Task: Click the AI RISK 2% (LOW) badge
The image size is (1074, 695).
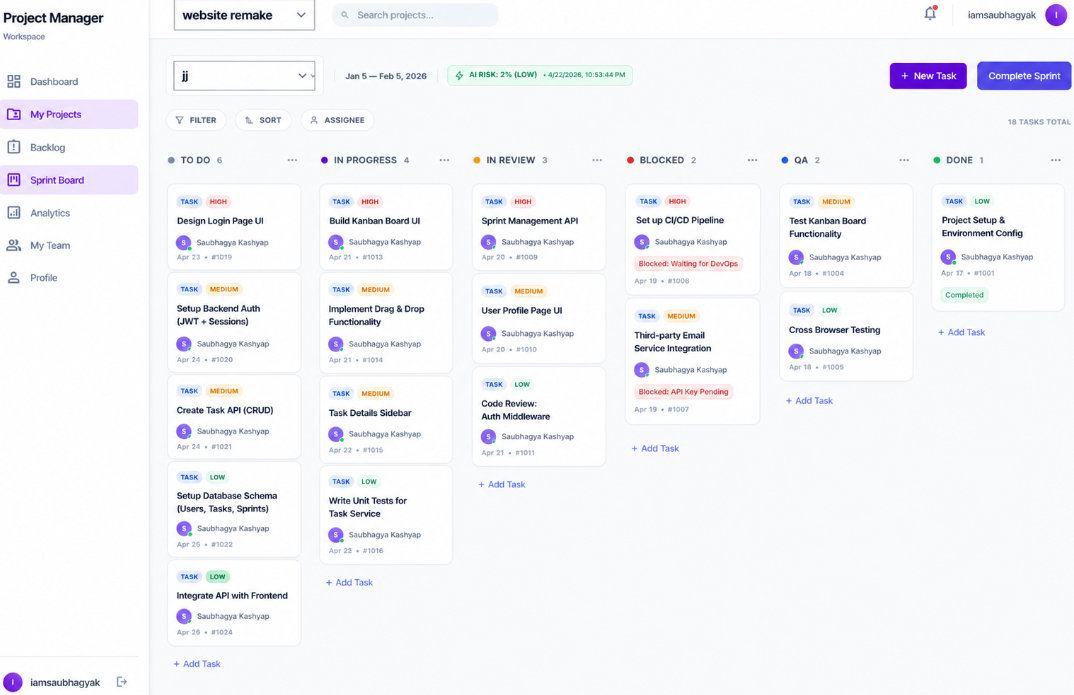Action: 540,75
